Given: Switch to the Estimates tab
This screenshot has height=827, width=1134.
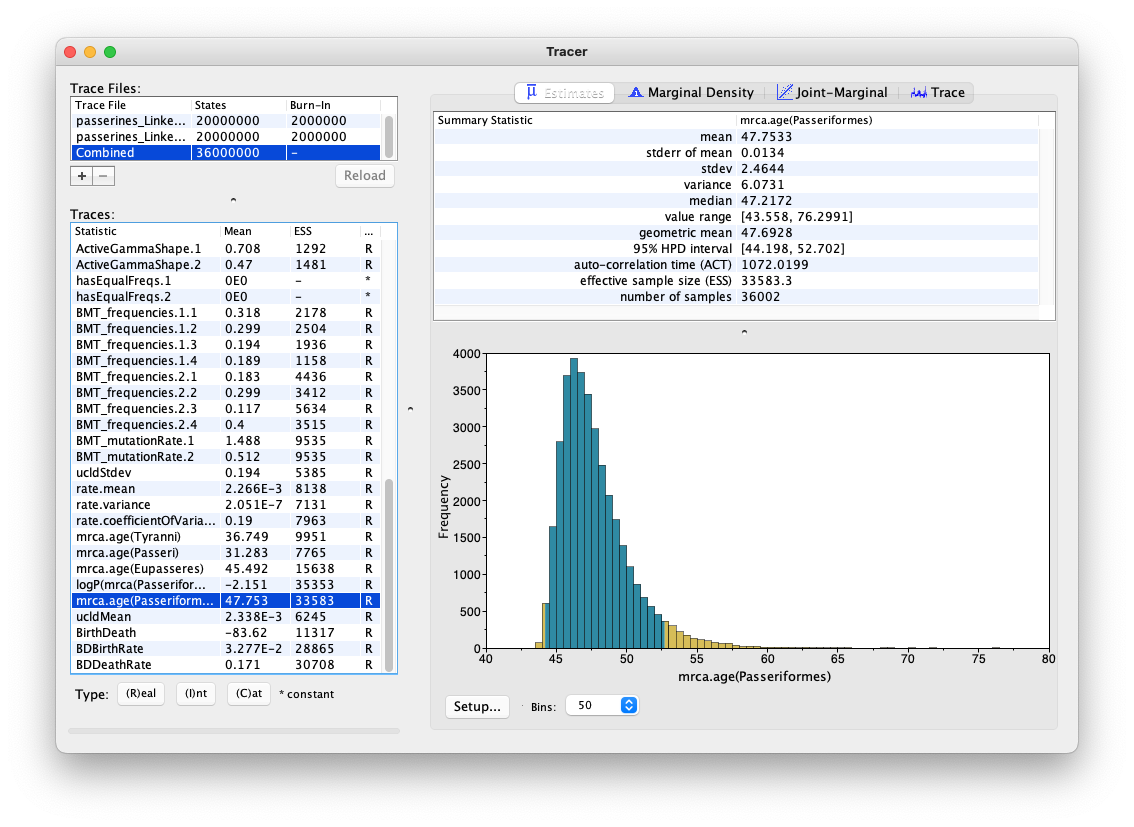Looking at the screenshot, I should (x=565, y=93).
